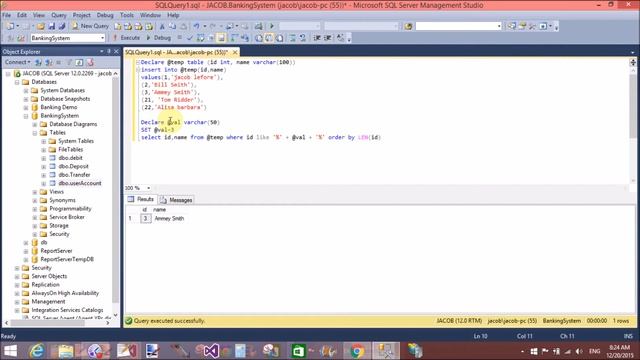
Task: Close the SQLQuery1.sql tab
Action: [x=235, y=52]
